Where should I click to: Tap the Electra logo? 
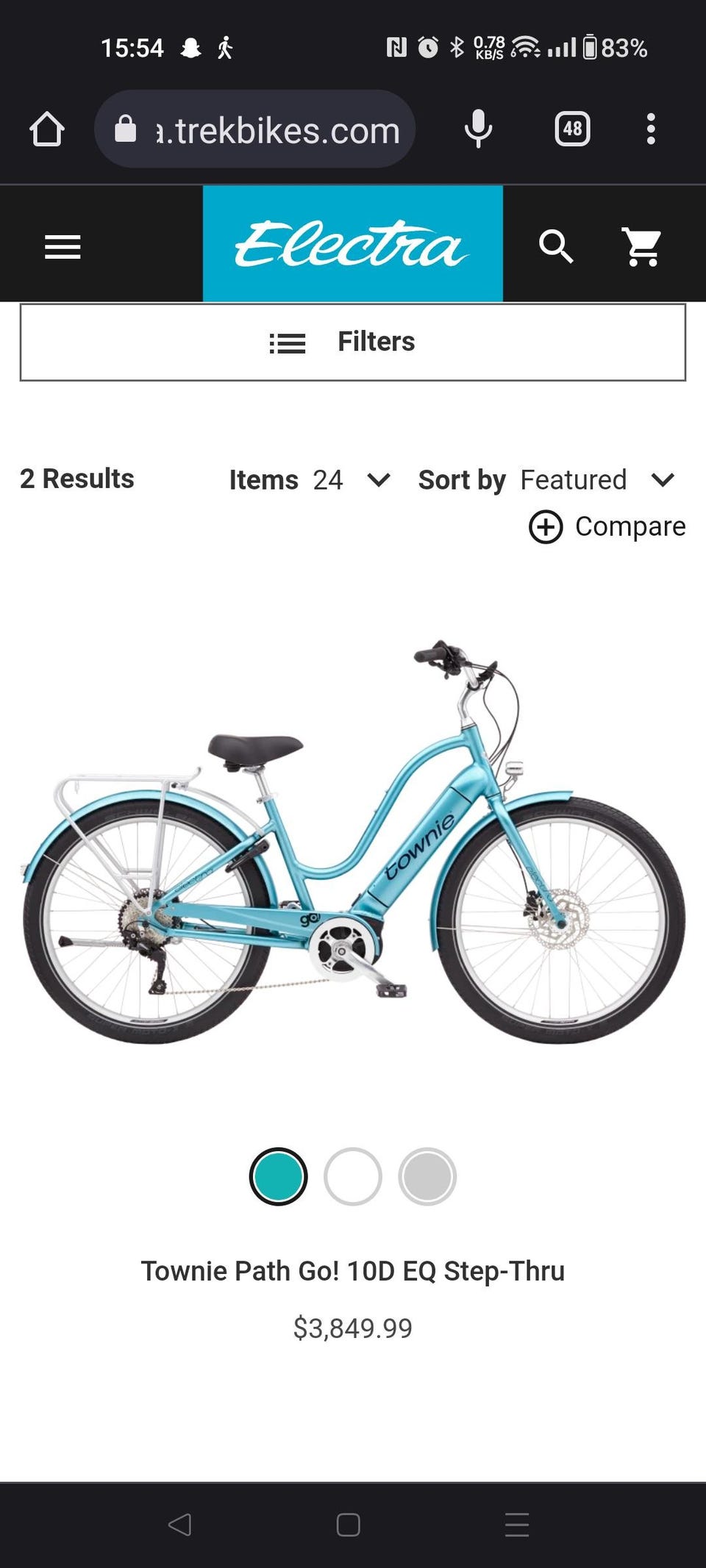point(353,243)
